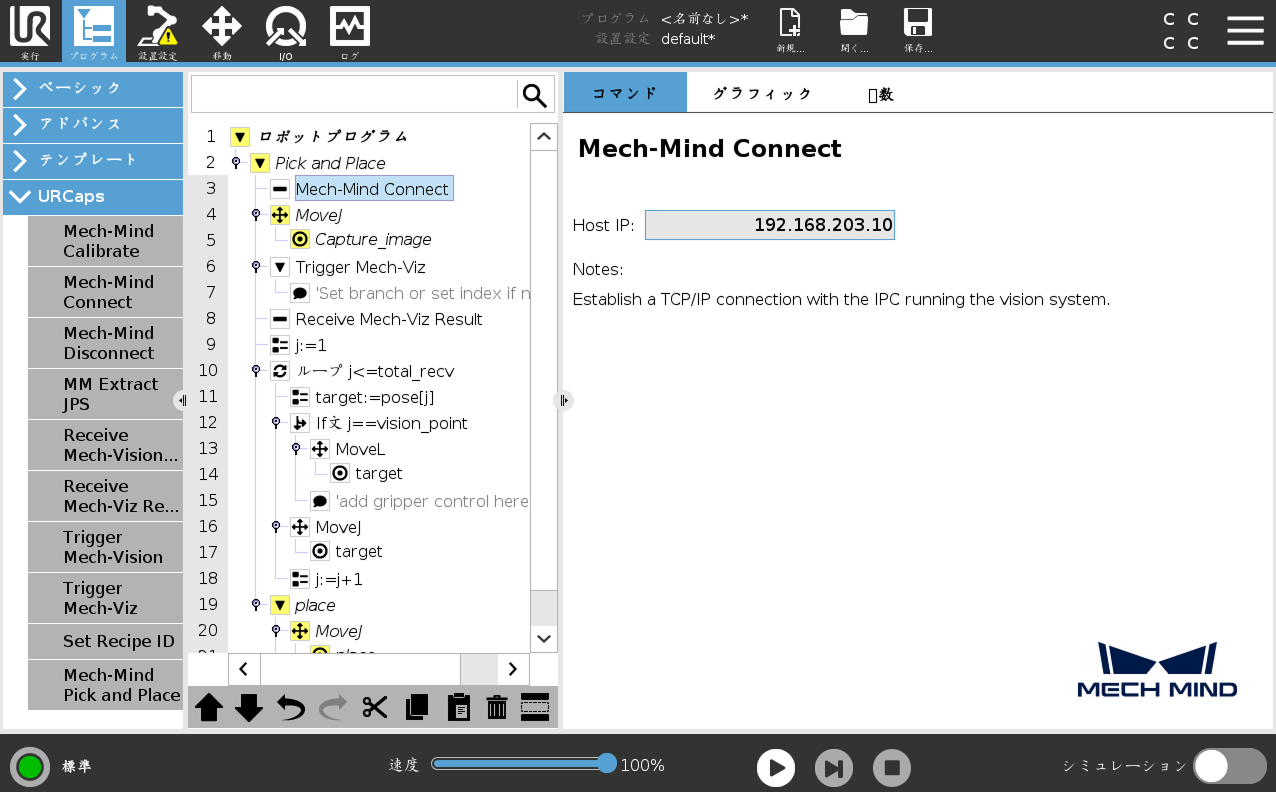Toggle the Simulation (シミュレーション) switch
Screen dimensions: 1276x792
[x=1230, y=766]
